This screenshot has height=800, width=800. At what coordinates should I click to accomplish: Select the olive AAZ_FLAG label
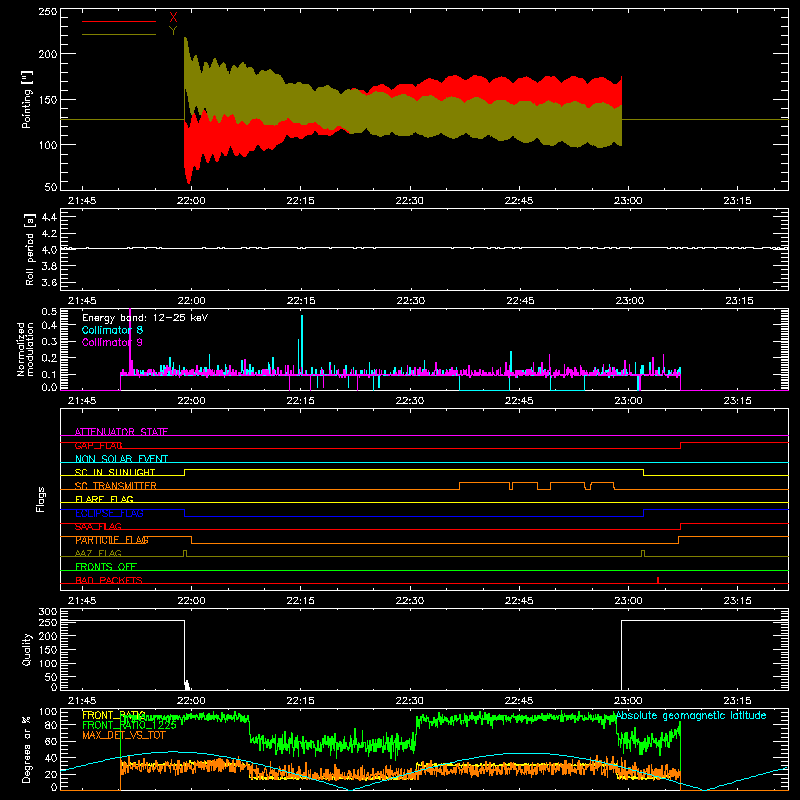(x=98, y=553)
